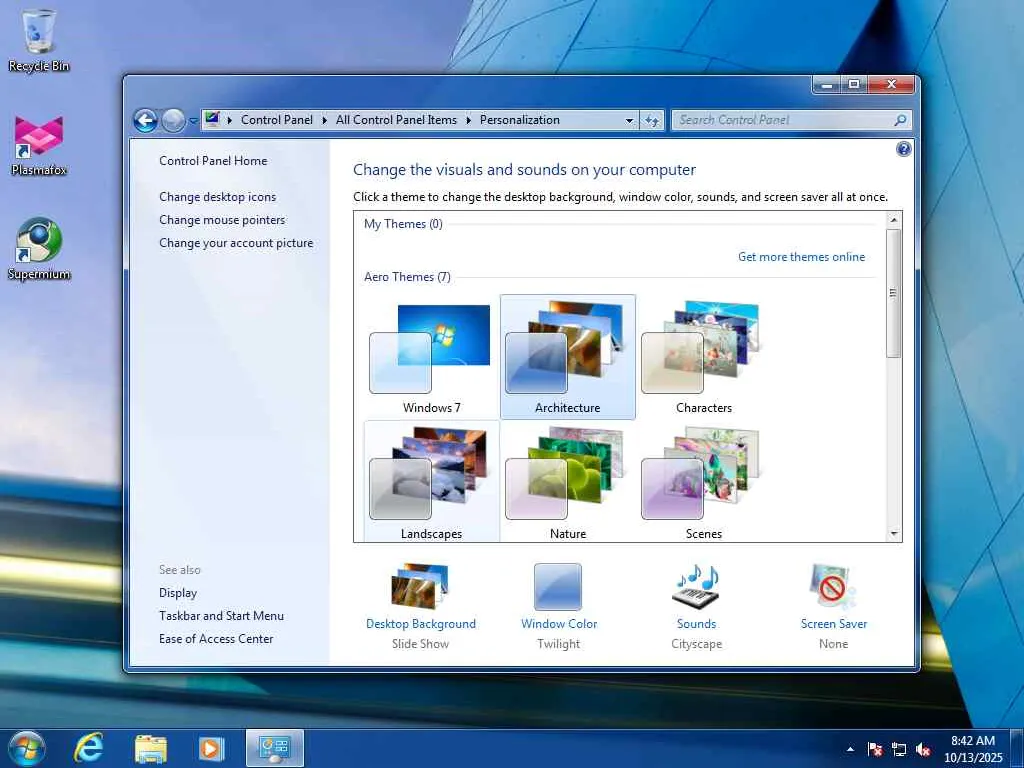Open Control Panel Home link
The width and height of the screenshot is (1024, 768).
(213, 161)
